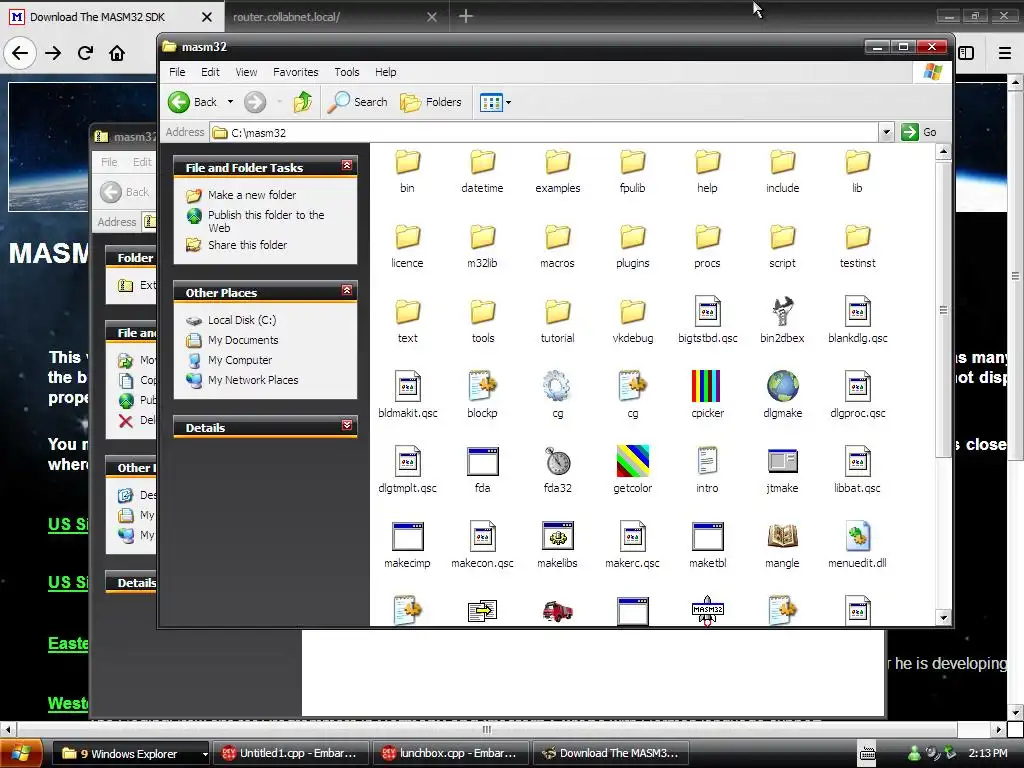1024x768 pixels.
Task: Expand the Details panel
Action: click(347, 426)
